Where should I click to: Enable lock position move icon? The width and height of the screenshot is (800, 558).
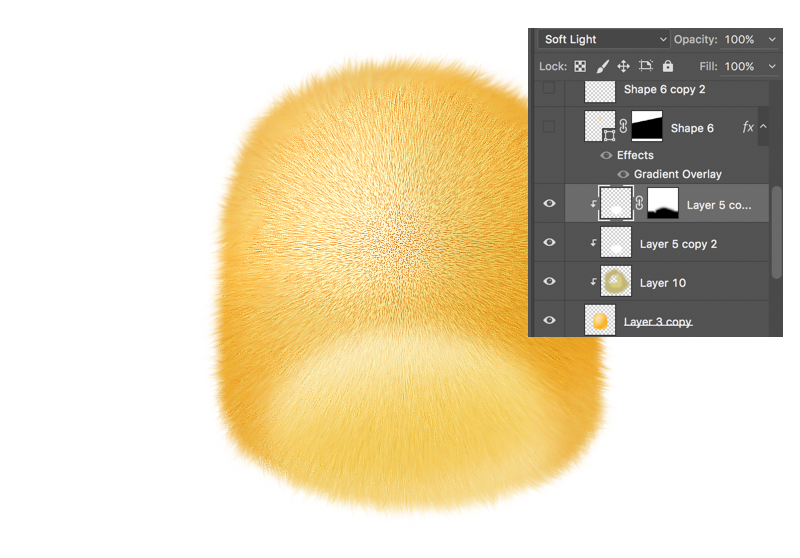pos(623,66)
